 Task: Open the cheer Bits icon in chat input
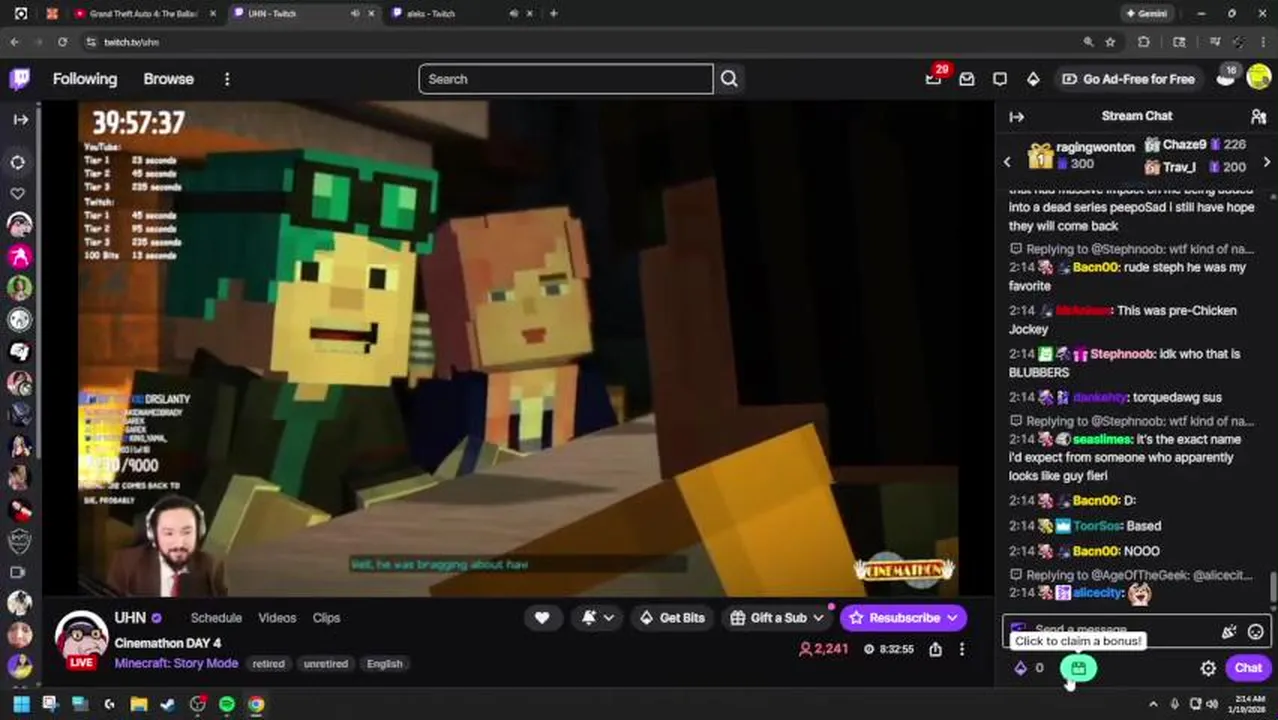[x=1228, y=632]
